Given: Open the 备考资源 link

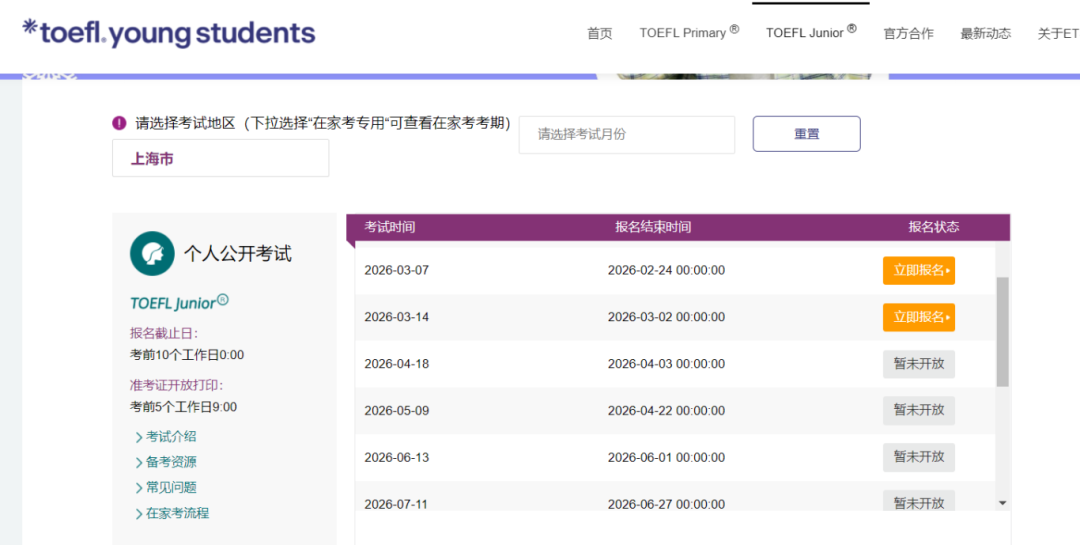Looking at the screenshot, I should pos(171,462).
